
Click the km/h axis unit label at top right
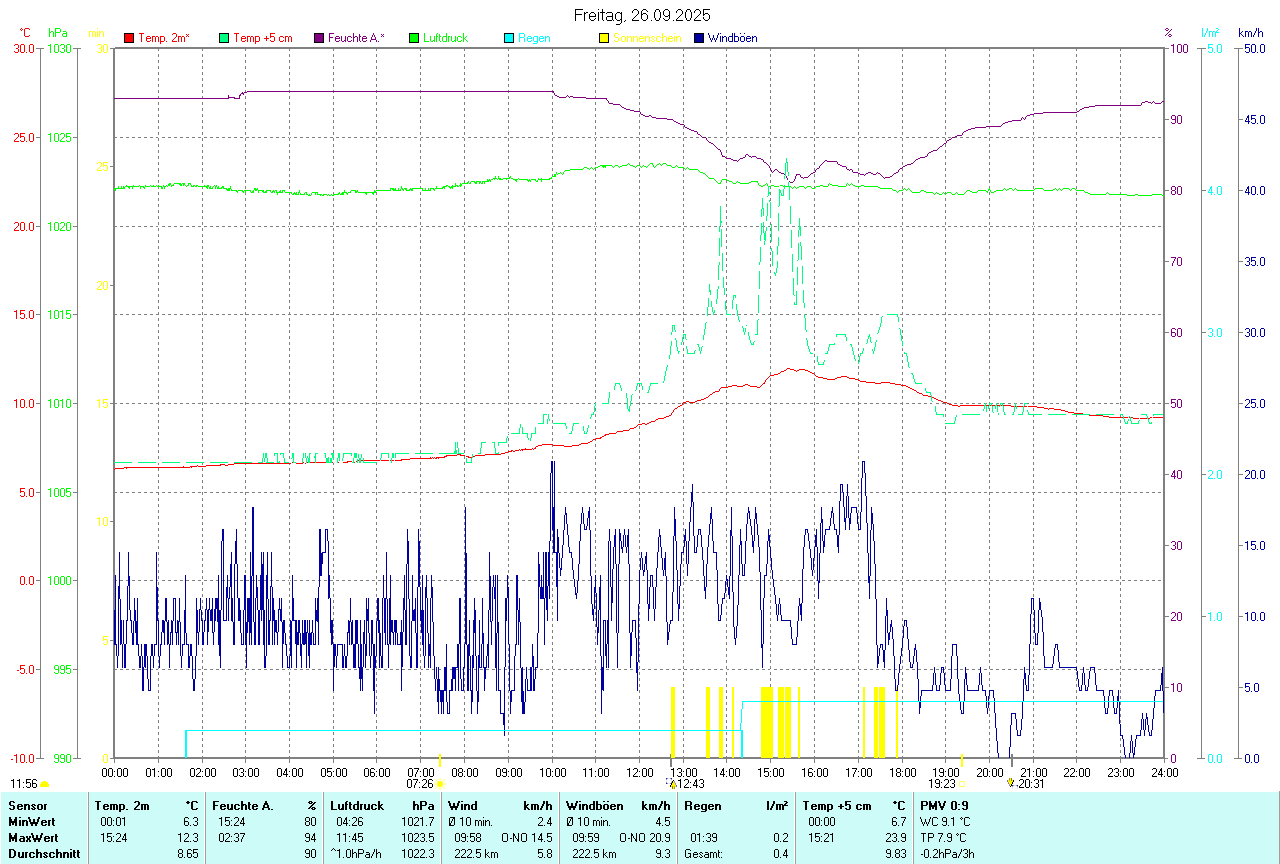(1250, 33)
